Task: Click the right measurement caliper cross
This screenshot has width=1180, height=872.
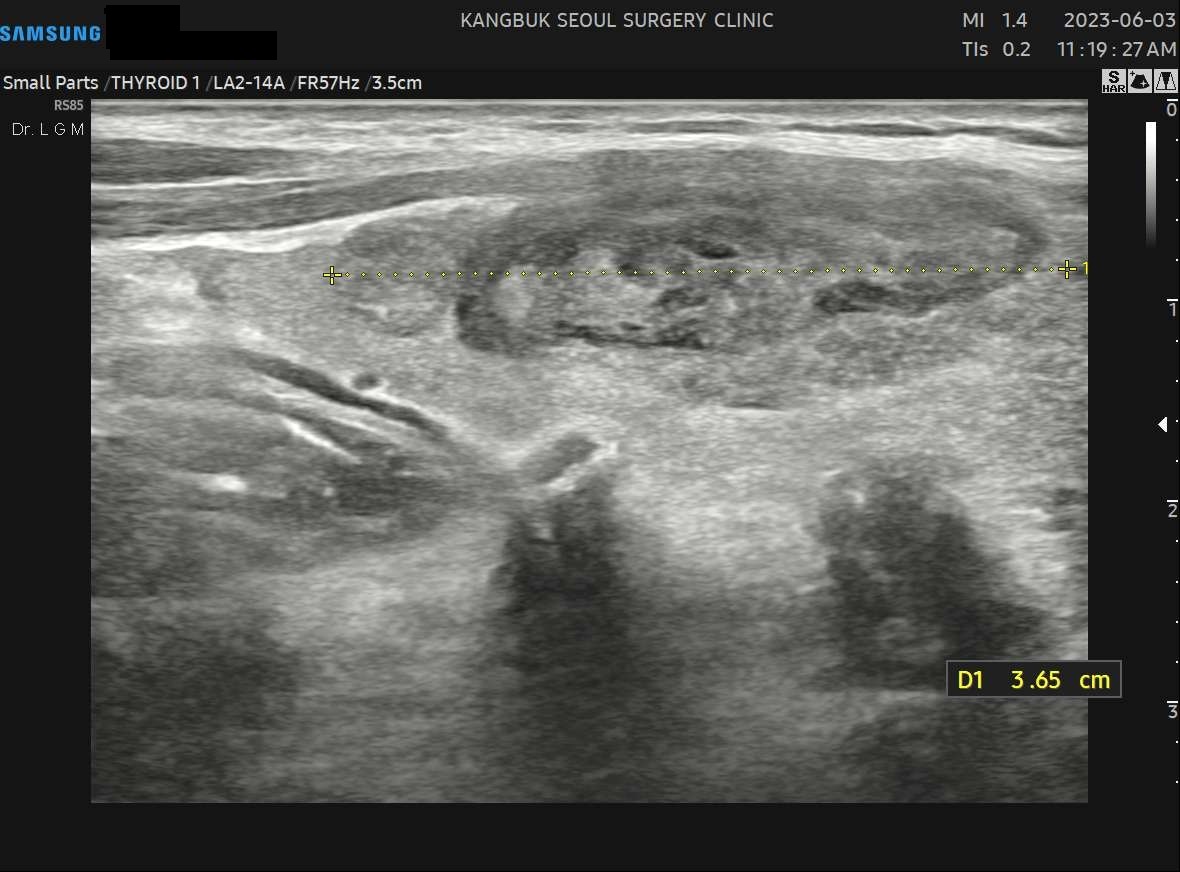Action: click(1067, 269)
